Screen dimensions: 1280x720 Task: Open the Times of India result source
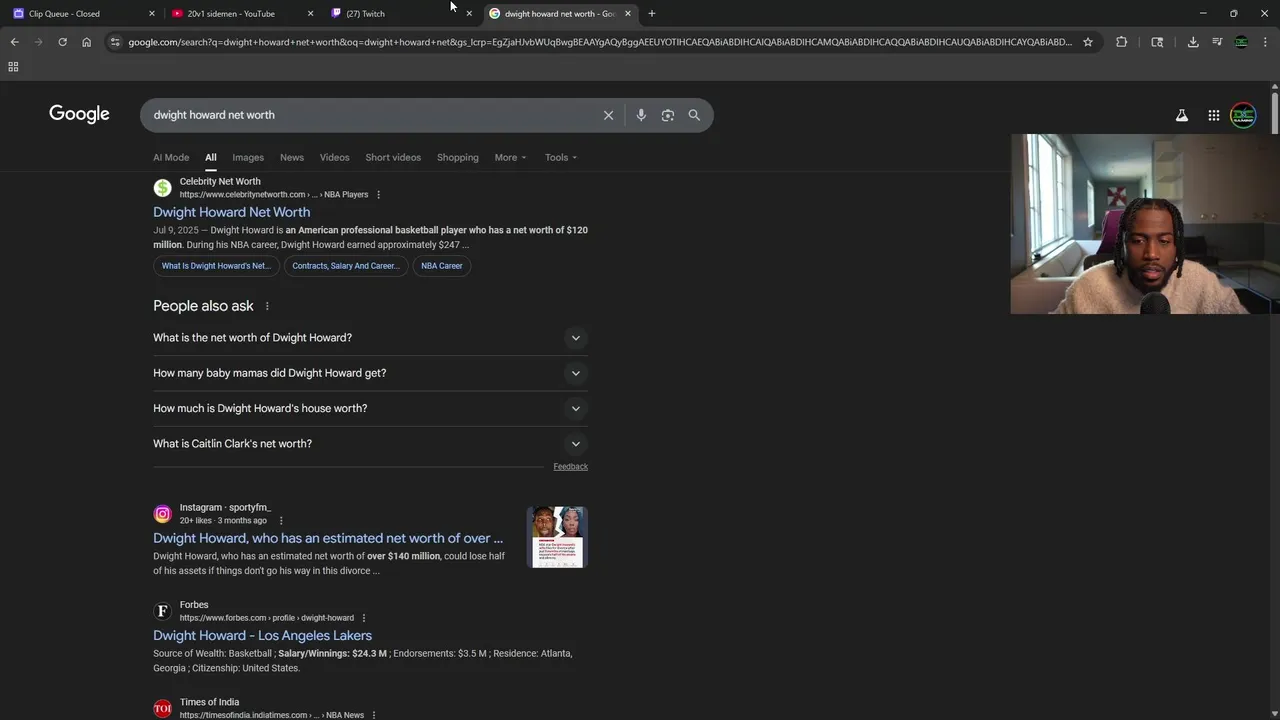pyautogui.click(x=209, y=702)
